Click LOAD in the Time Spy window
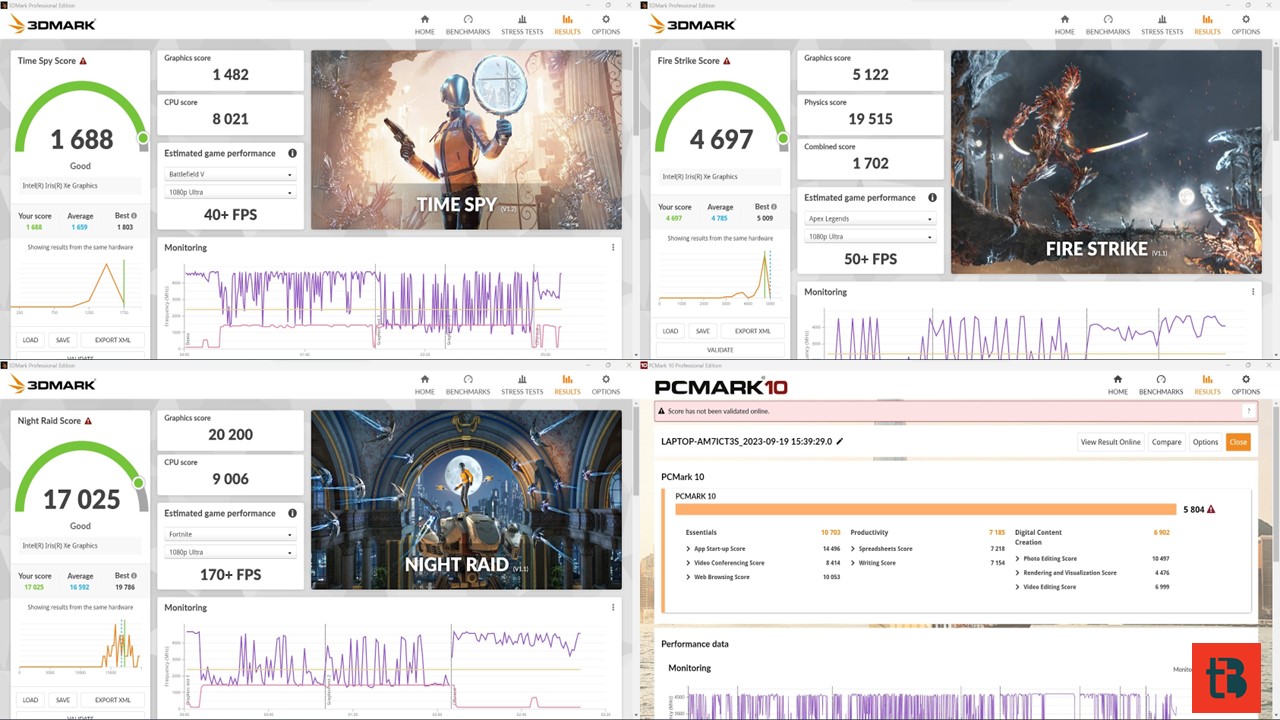 (x=30, y=340)
